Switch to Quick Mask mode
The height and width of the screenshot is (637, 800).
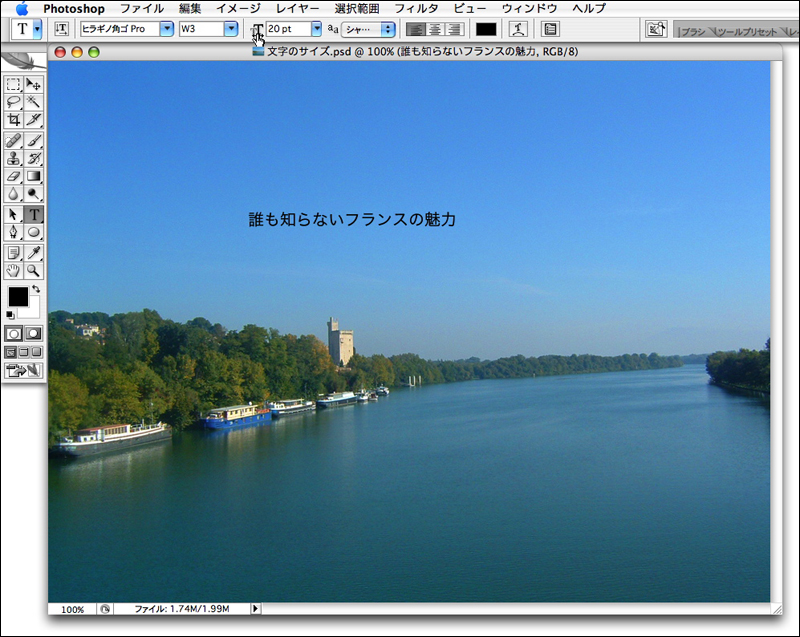click(34, 333)
